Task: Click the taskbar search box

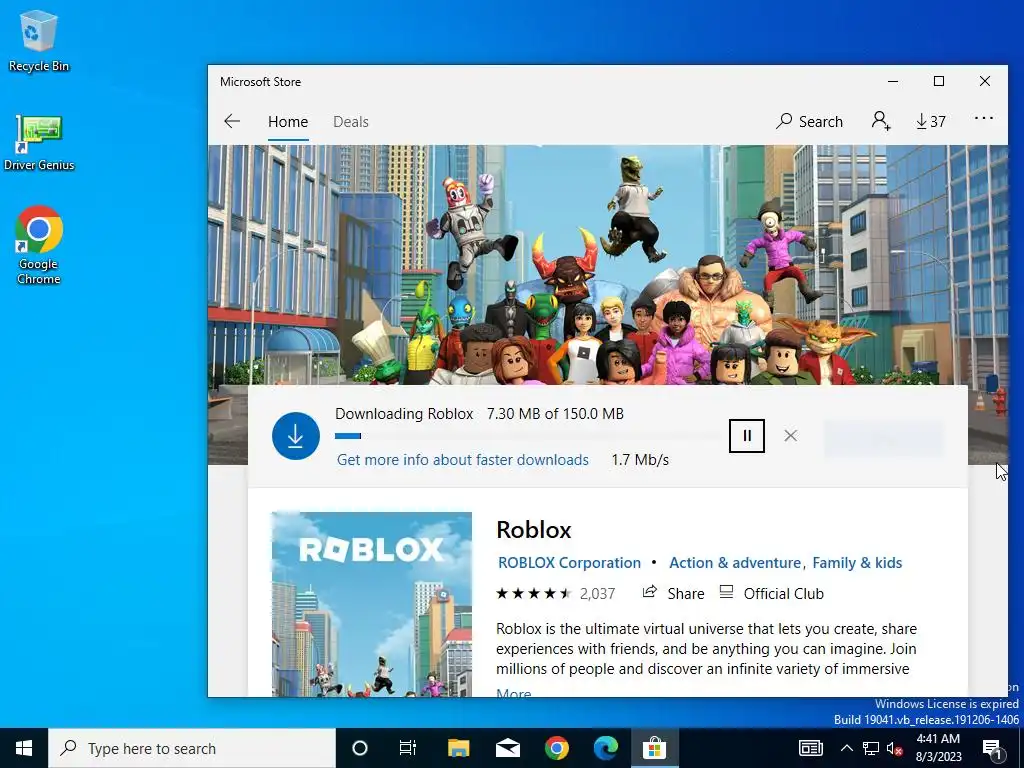Action: click(192, 748)
